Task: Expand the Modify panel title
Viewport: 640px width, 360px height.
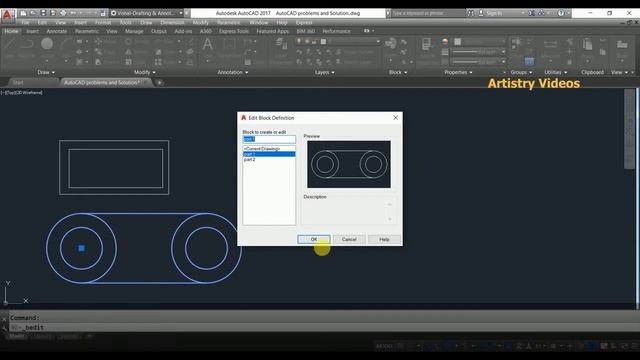Action: [144, 72]
